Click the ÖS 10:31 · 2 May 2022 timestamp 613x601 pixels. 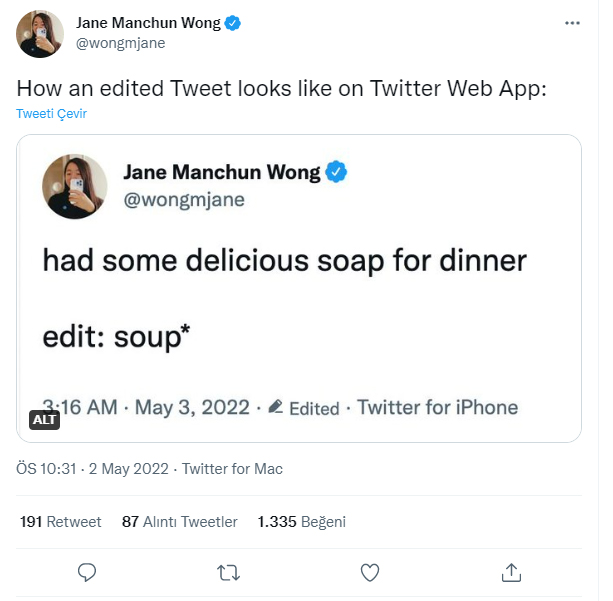click(94, 469)
